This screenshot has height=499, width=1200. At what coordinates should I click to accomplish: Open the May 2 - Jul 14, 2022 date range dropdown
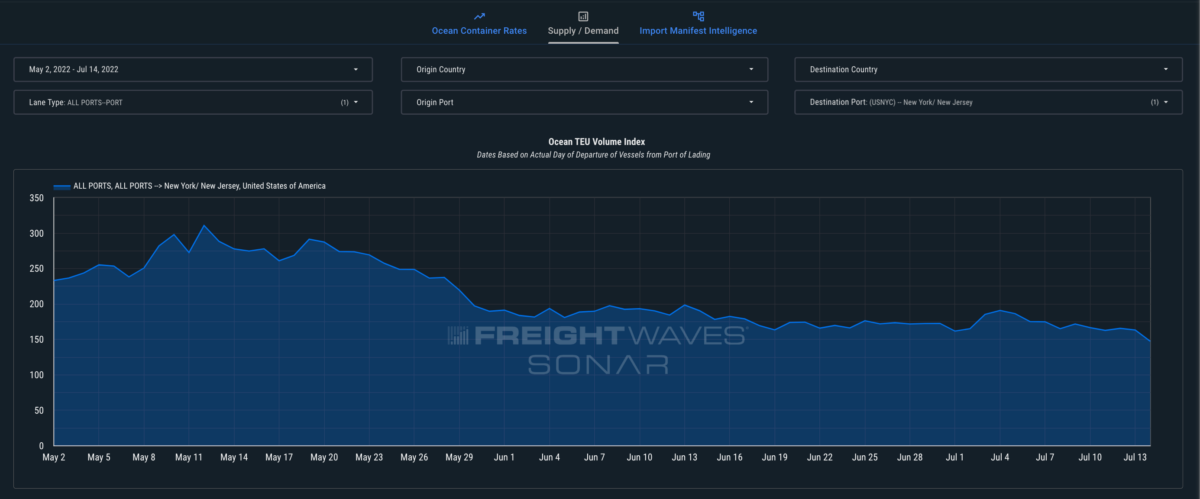click(x=192, y=70)
